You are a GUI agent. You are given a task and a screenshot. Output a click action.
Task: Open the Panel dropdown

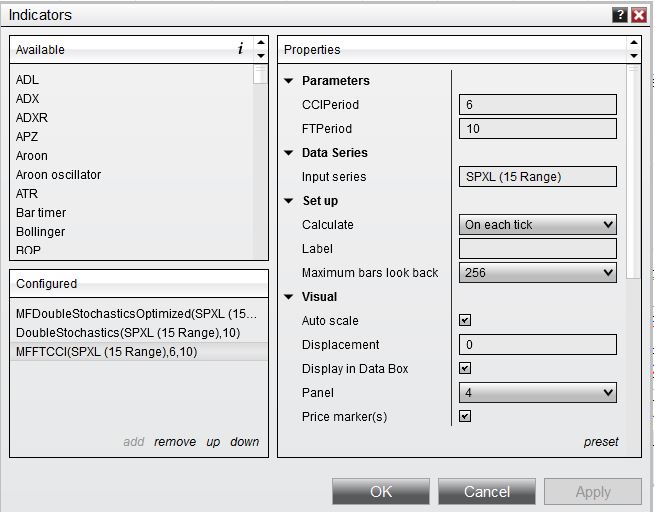click(538, 393)
